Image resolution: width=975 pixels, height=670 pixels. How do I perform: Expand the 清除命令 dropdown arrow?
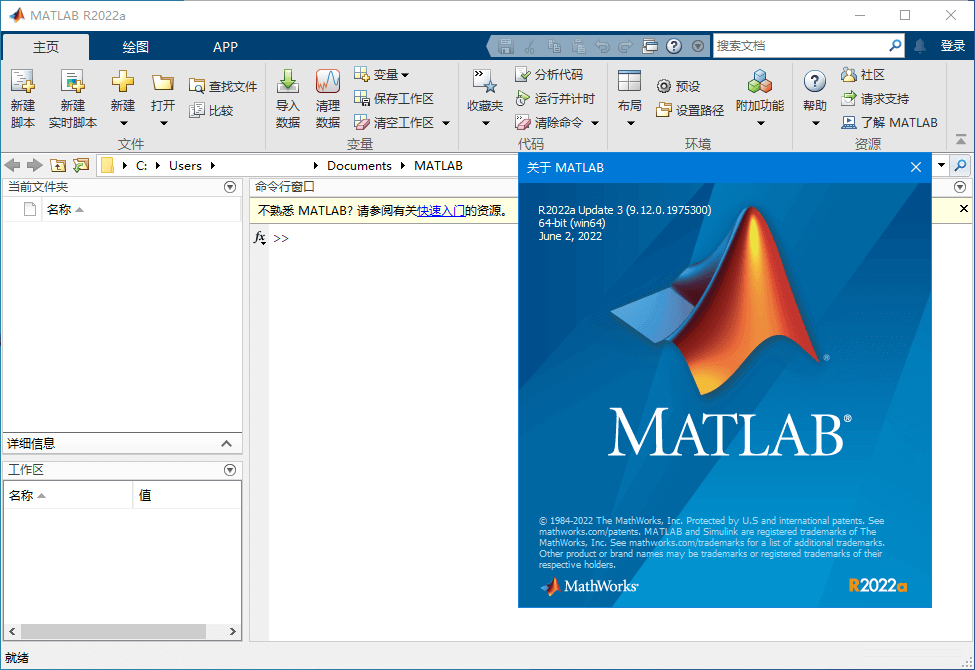pyautogui.click(x=594, y=123)
